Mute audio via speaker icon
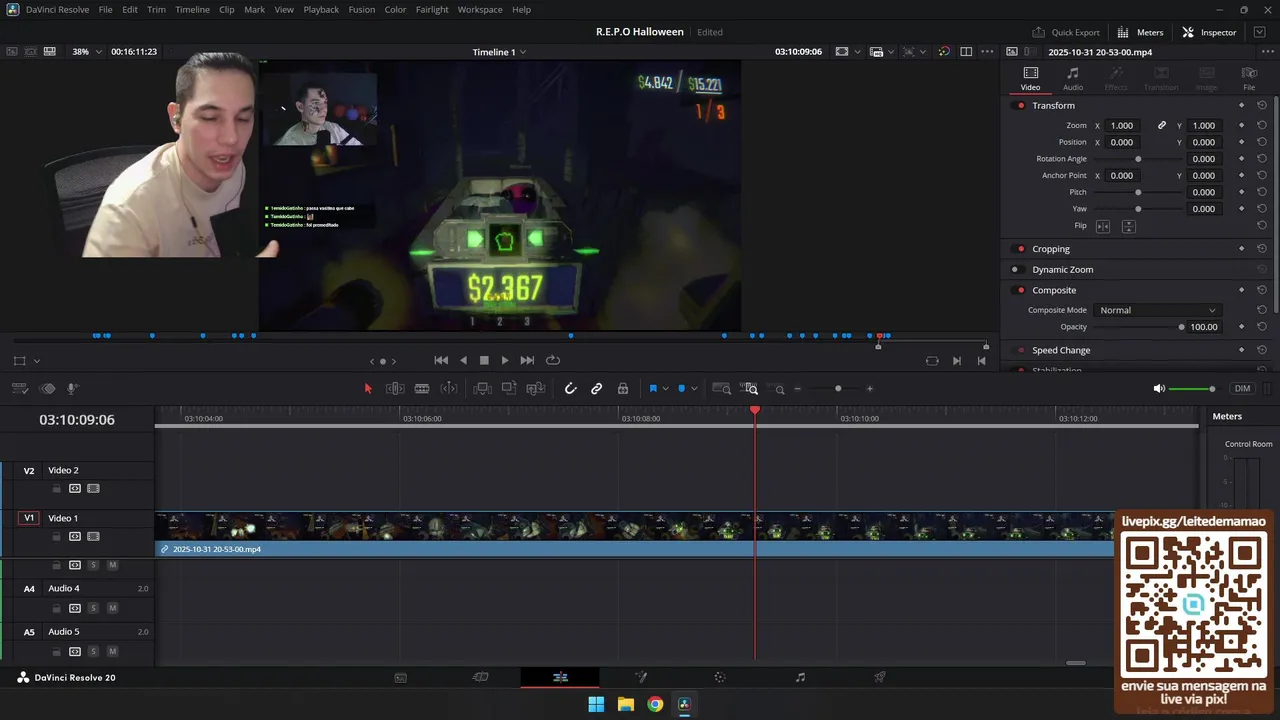The image size is (1280, 720). (x=1158, y=388)
